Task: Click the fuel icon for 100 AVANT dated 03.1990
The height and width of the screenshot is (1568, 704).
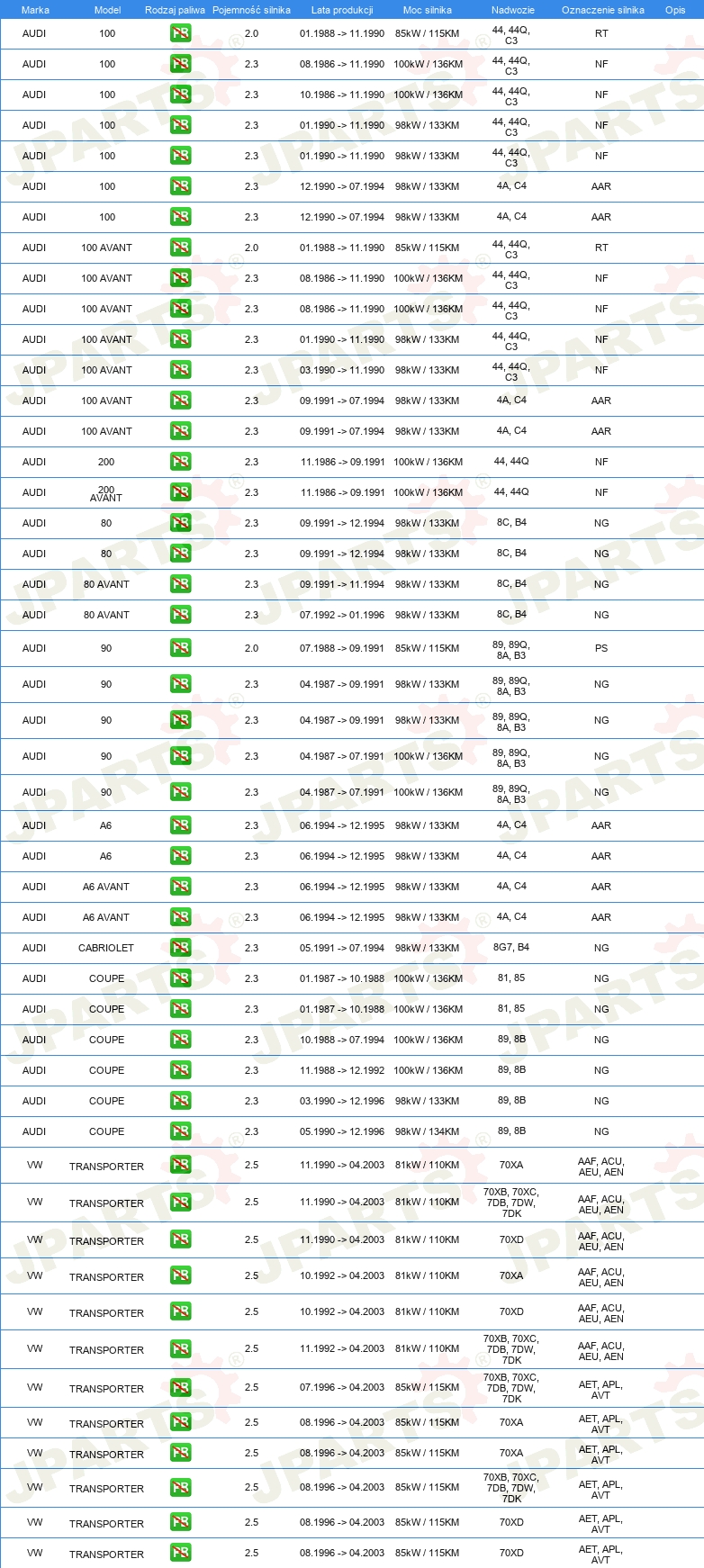Action: point(180,370)
